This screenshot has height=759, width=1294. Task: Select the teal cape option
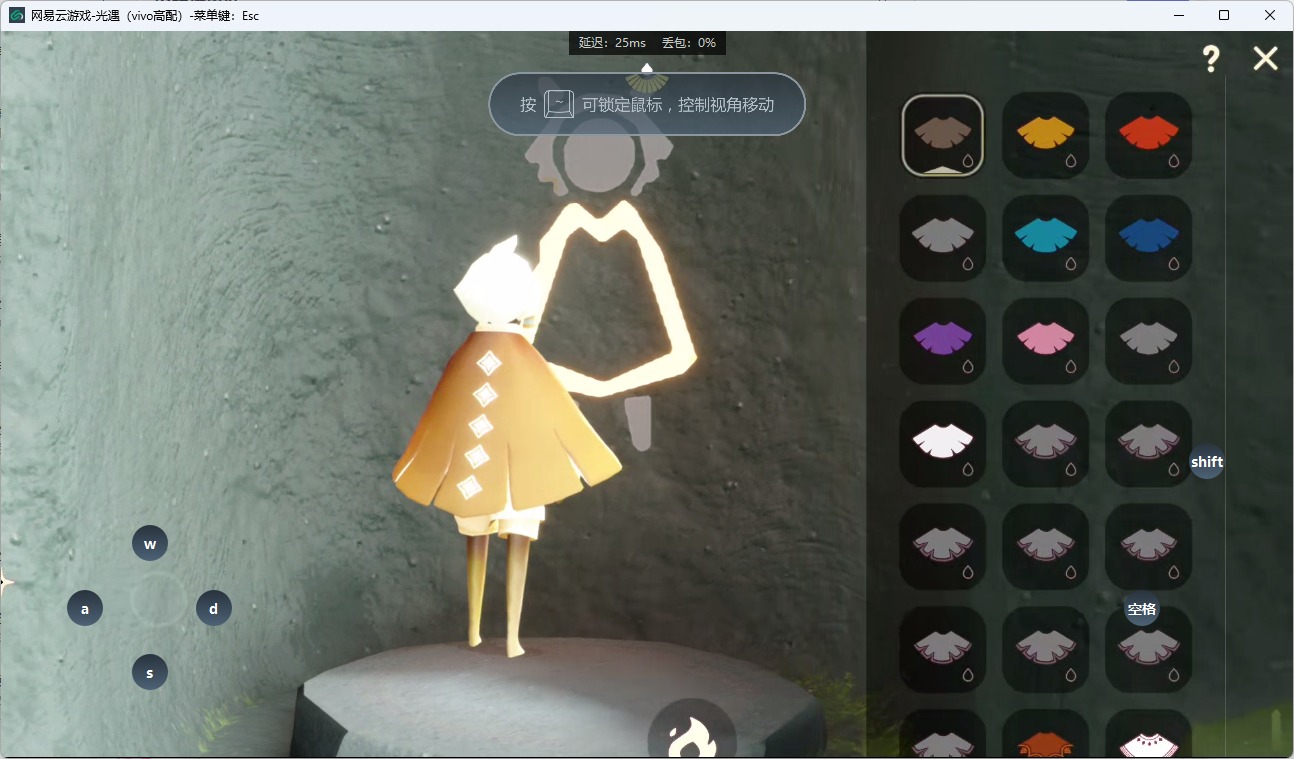[x=1045, y=238]
